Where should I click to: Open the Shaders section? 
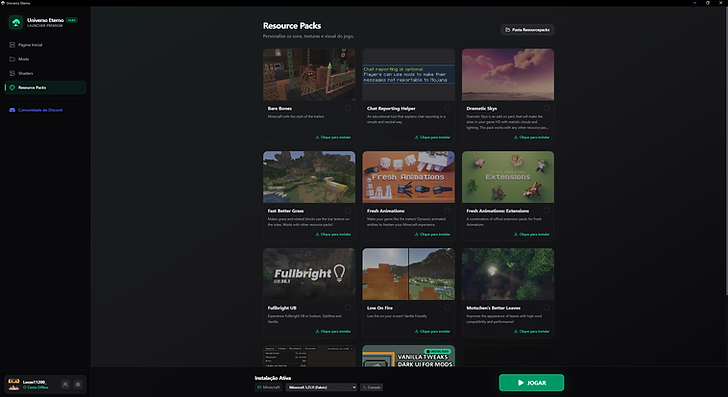coord(45,73)
